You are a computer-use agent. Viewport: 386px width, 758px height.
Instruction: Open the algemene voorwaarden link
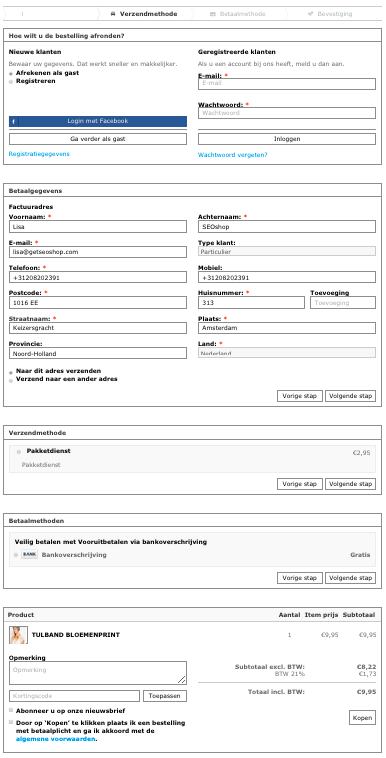point(56,739)
